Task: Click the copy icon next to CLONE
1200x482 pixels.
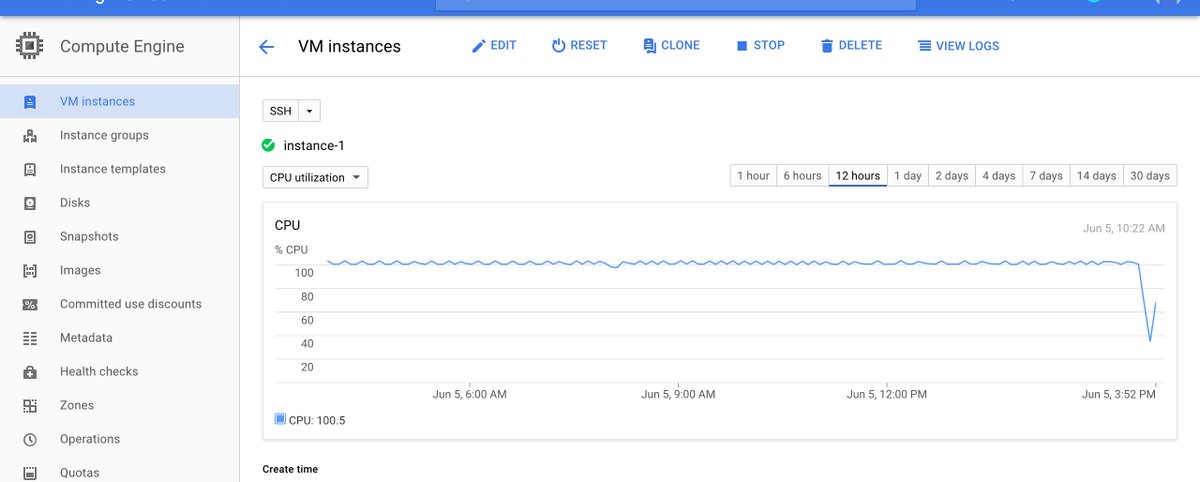Action: 650,46
